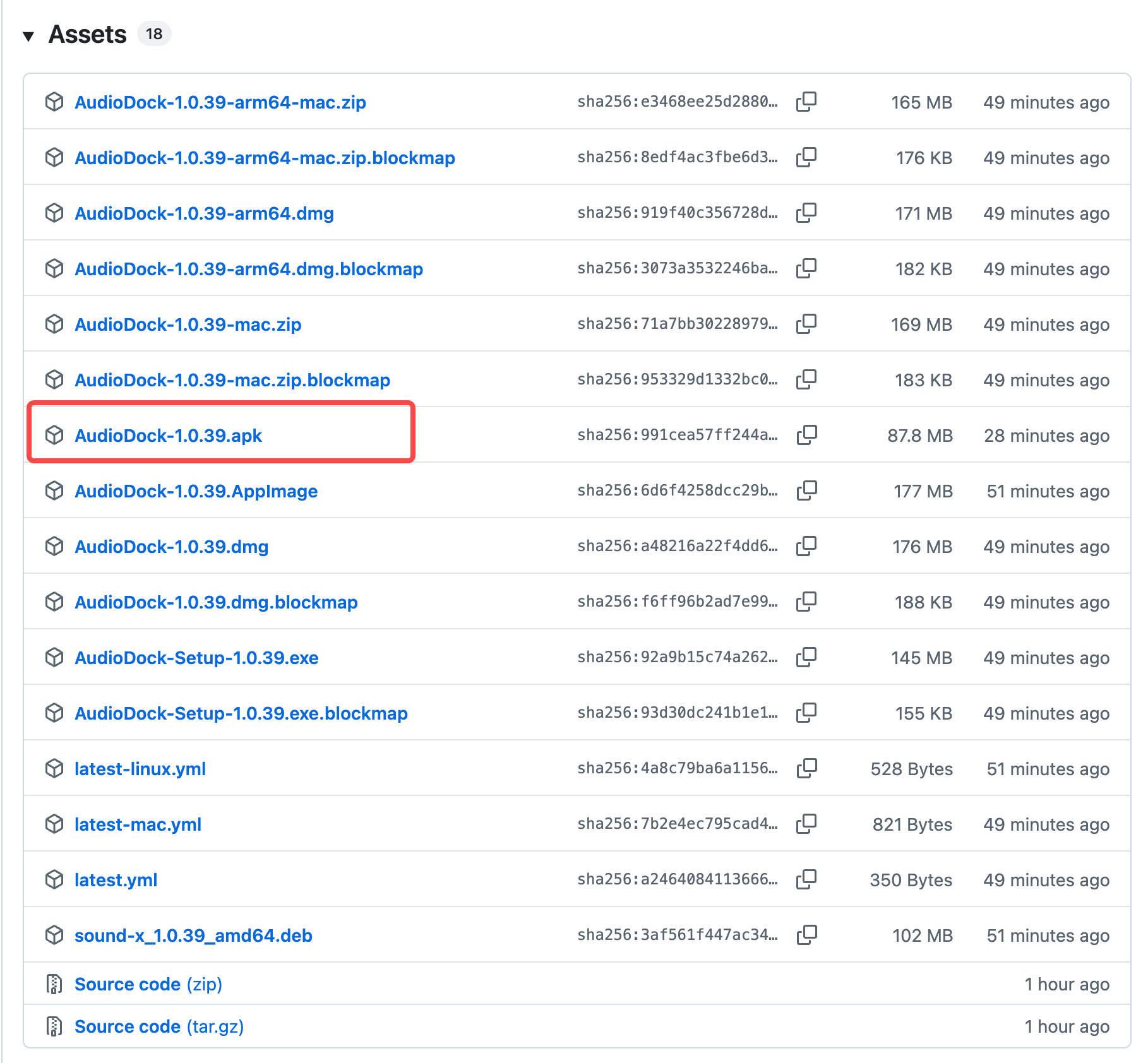
Task: Open the latest-linux.yml file link
Action: (x=140, y=769)
